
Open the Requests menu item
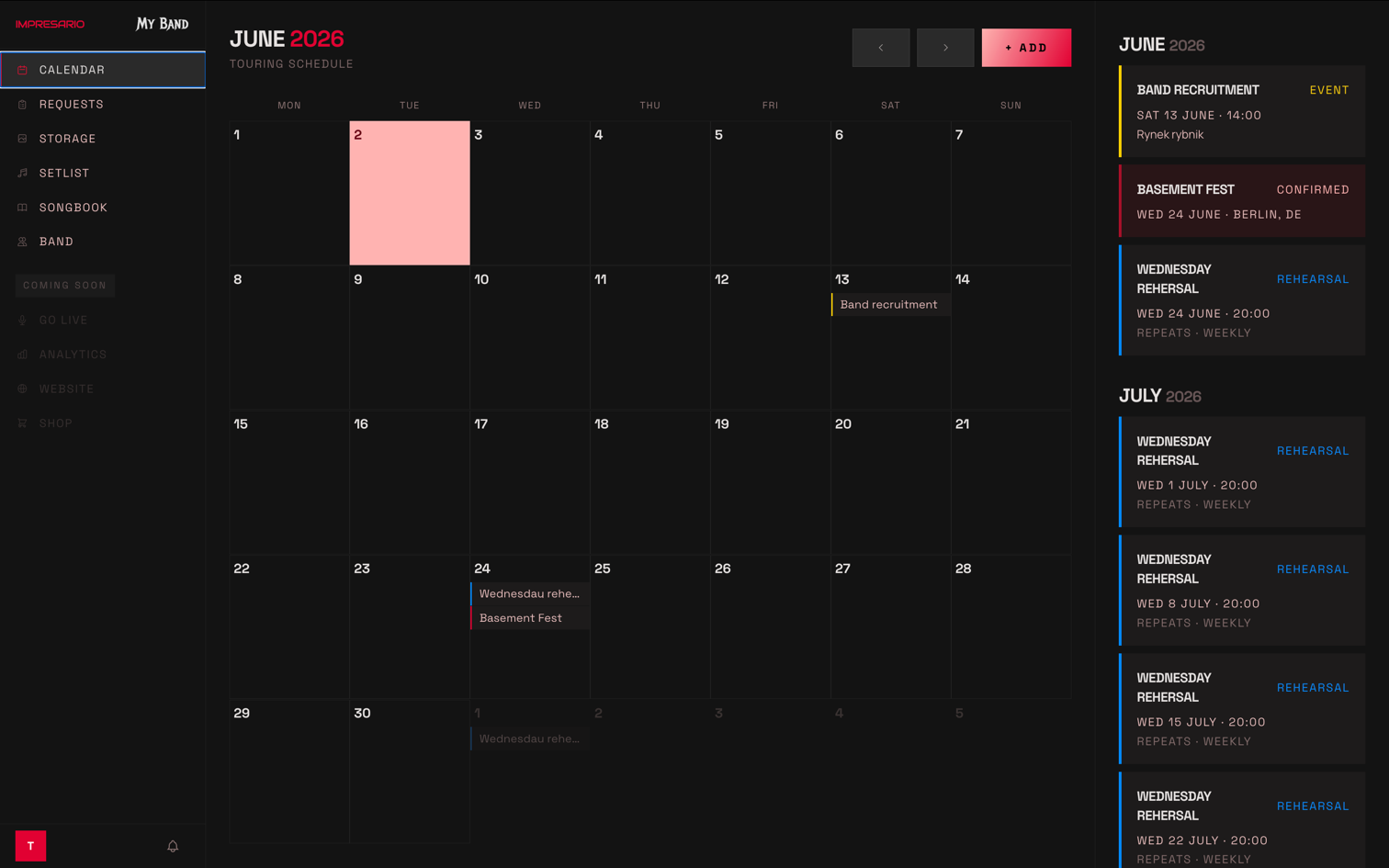click(103, 105)
